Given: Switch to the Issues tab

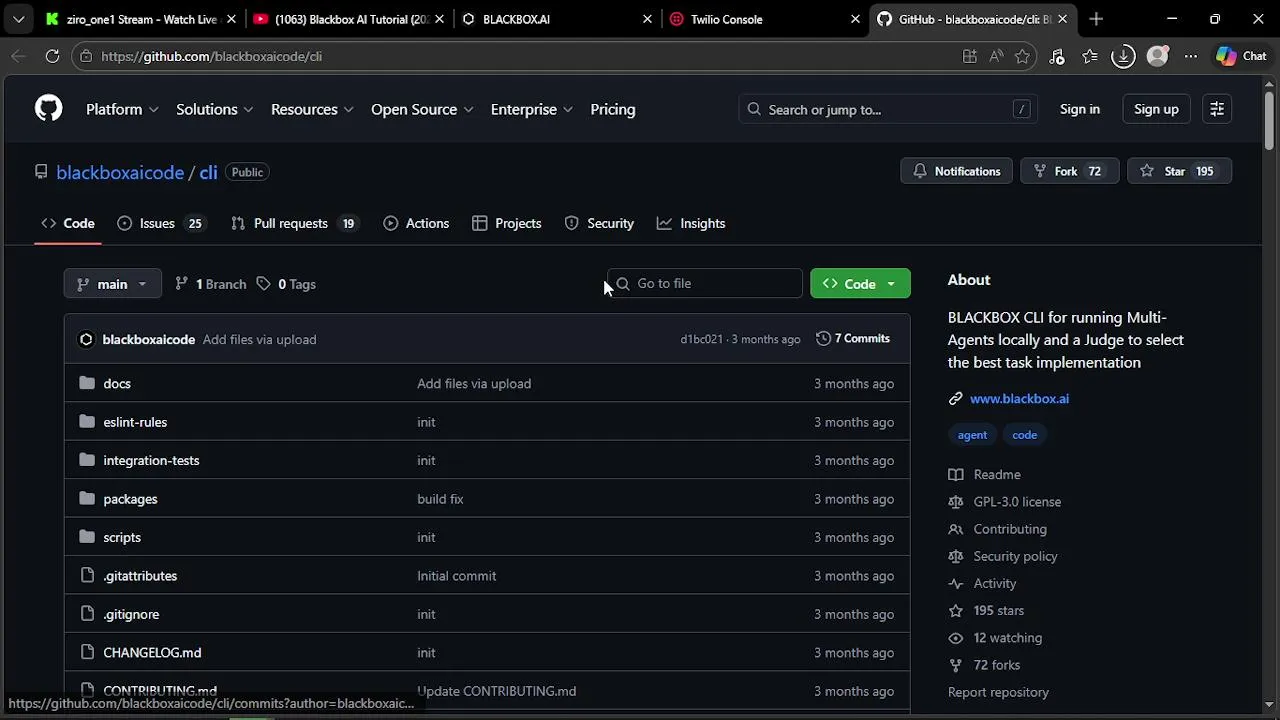Looking at the screenshot, I should pos(160,223).
